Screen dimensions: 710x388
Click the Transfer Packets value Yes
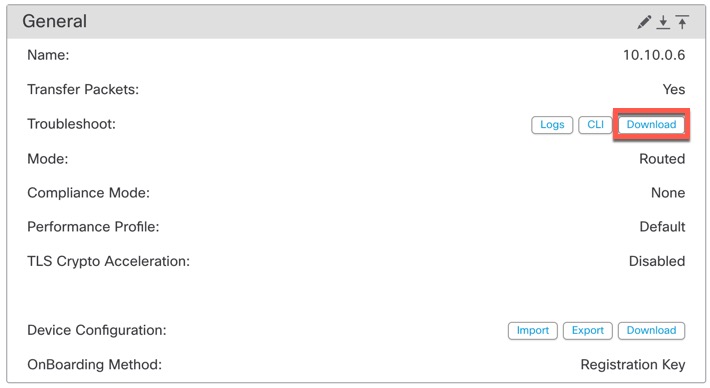[x=674, y=90]
